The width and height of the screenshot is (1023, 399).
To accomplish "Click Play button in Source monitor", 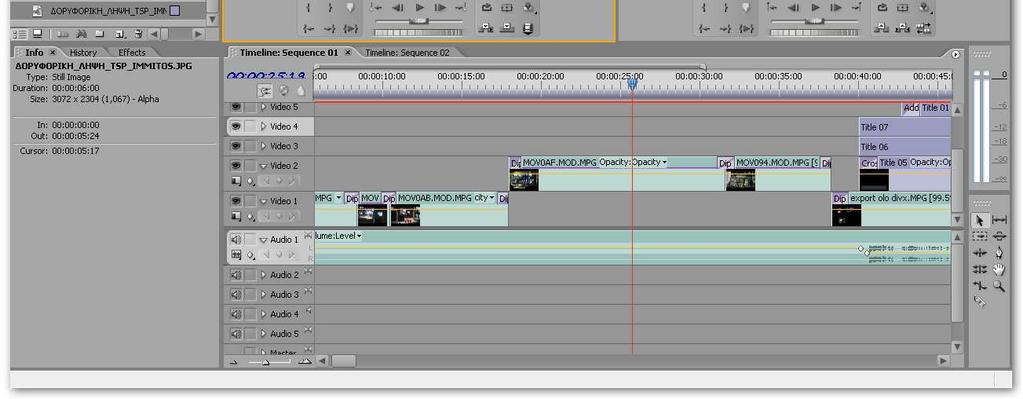I will click(x=420, y=8).
